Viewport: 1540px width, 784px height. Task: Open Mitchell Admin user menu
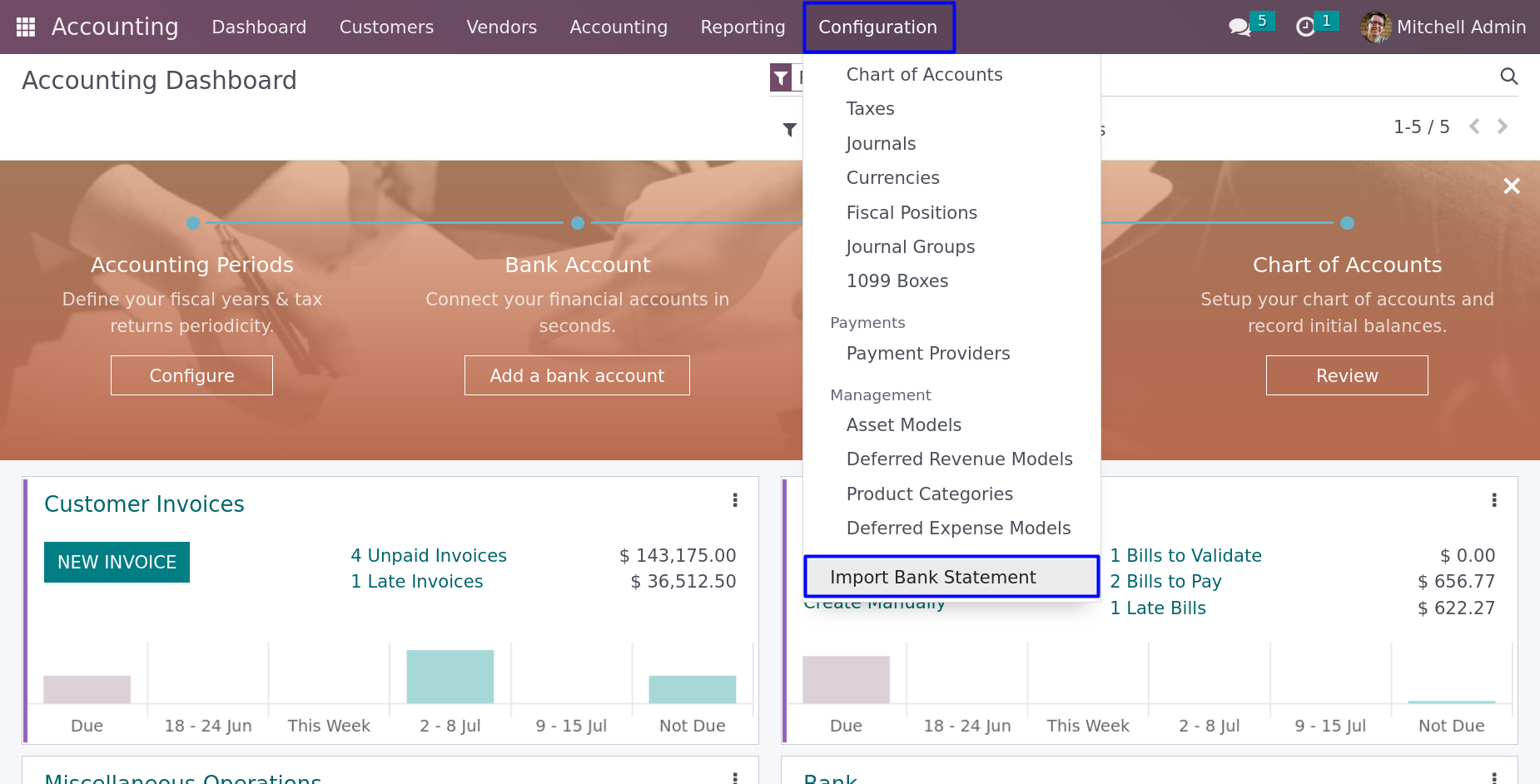1443,27
